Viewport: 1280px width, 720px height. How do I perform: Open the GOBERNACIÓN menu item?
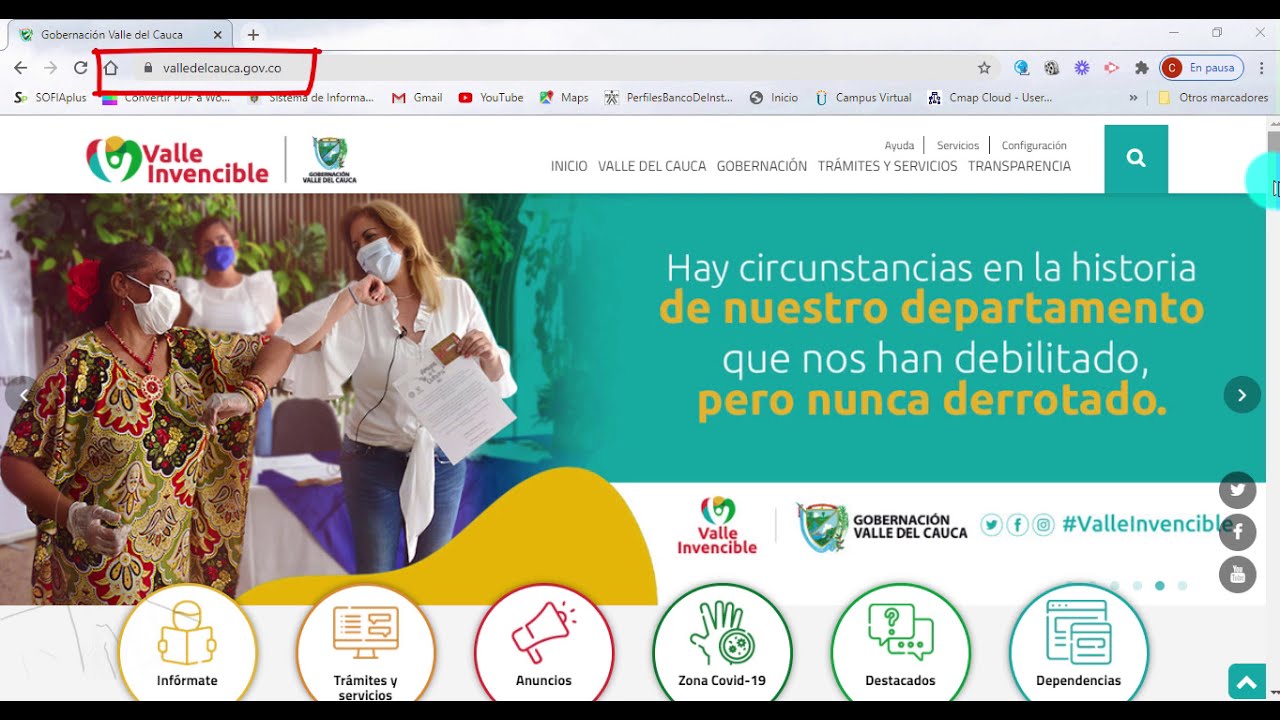point(762,166)
